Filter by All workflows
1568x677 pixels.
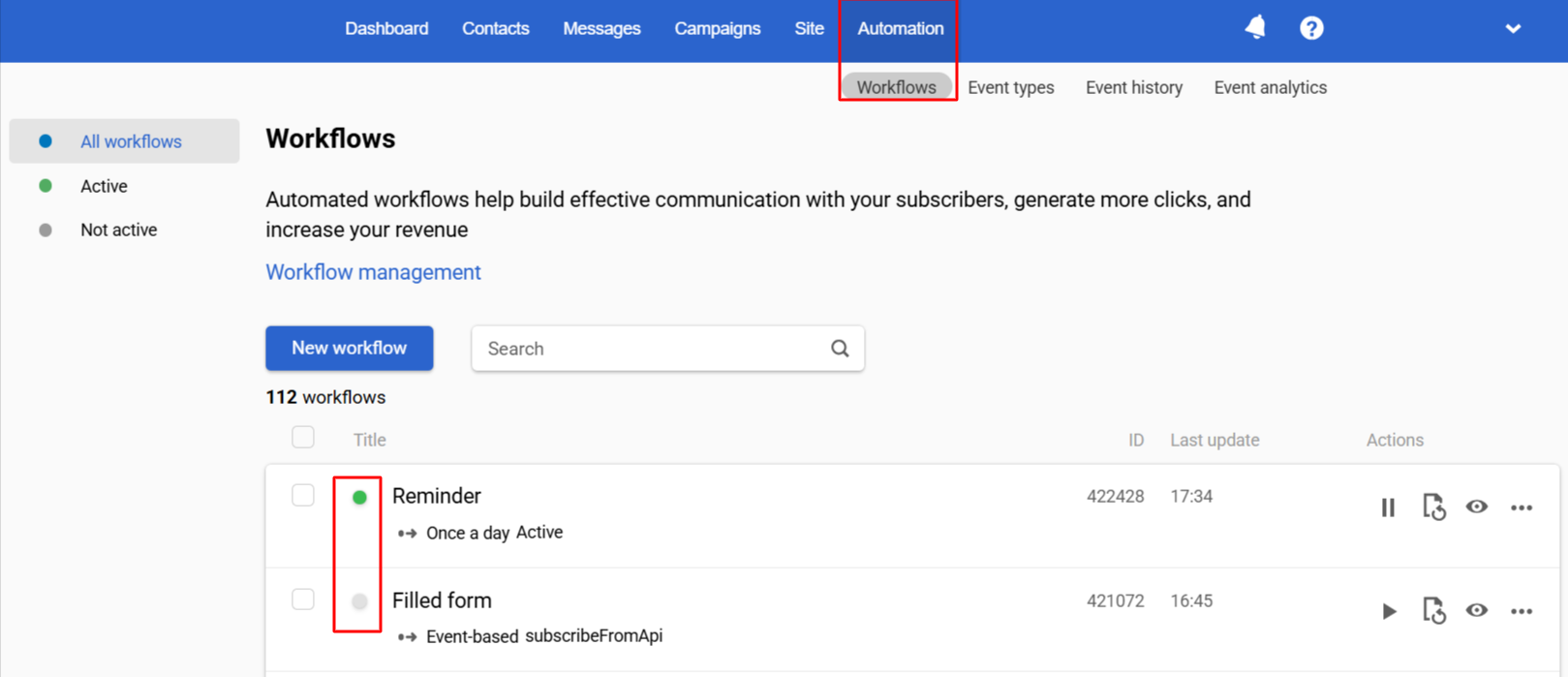coord(124,141)
